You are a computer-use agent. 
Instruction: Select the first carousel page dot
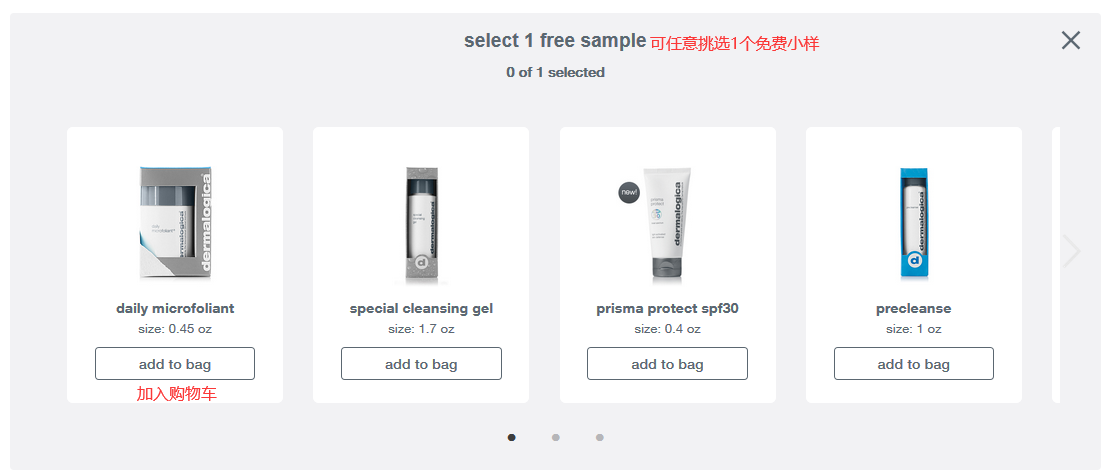[512, 437]
